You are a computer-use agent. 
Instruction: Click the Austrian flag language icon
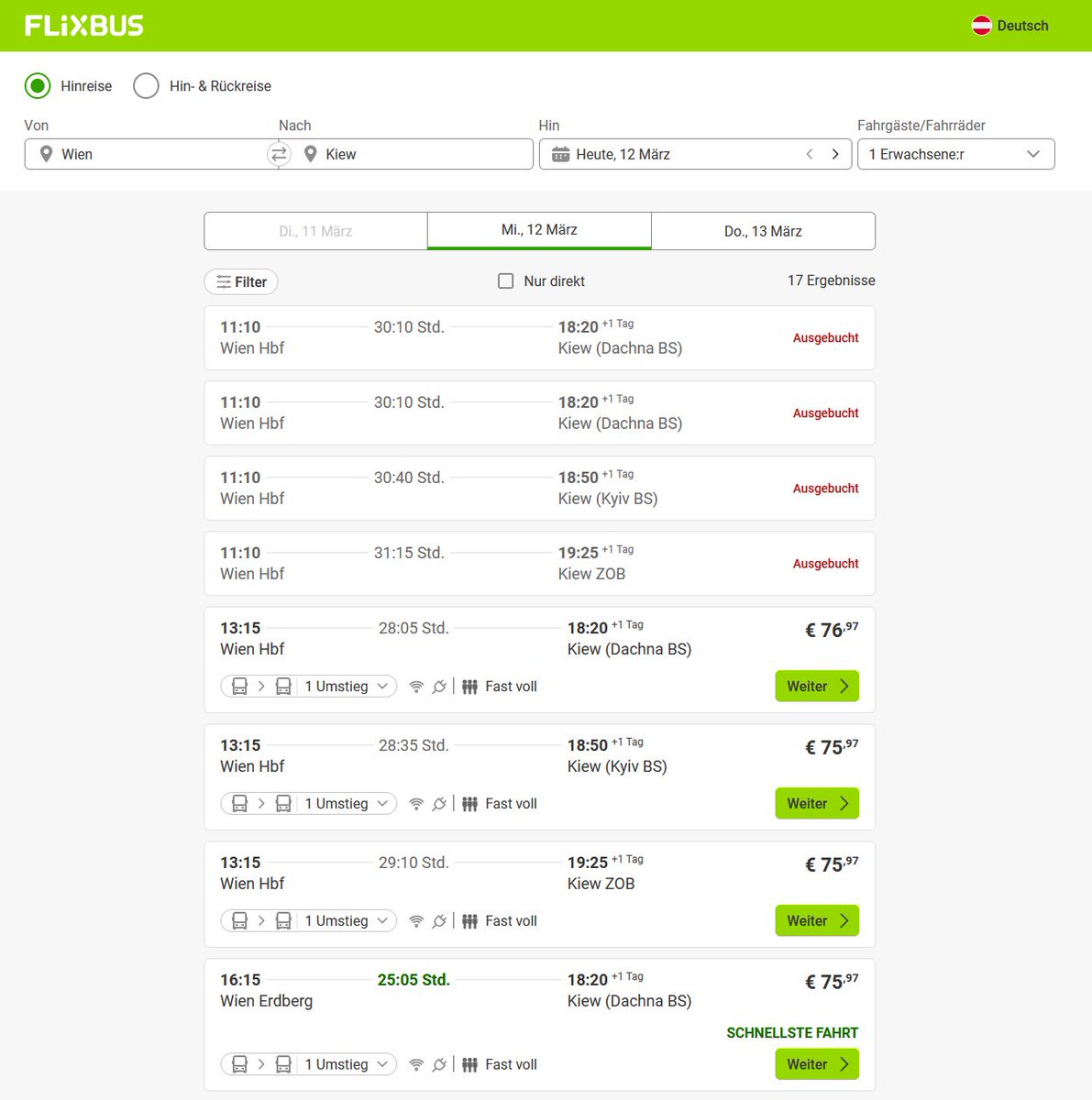tap(982, 26)
